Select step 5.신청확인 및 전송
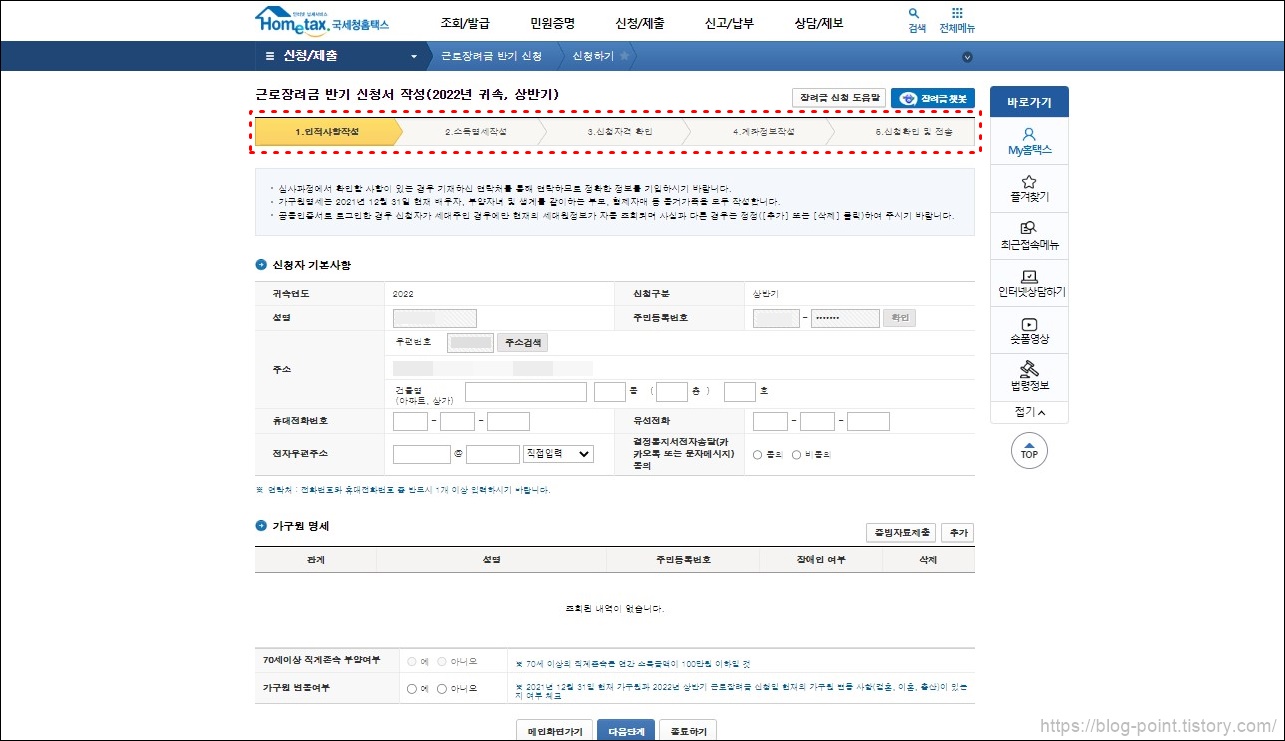This screenshot has height=741, width=1285. pos(908,132)
